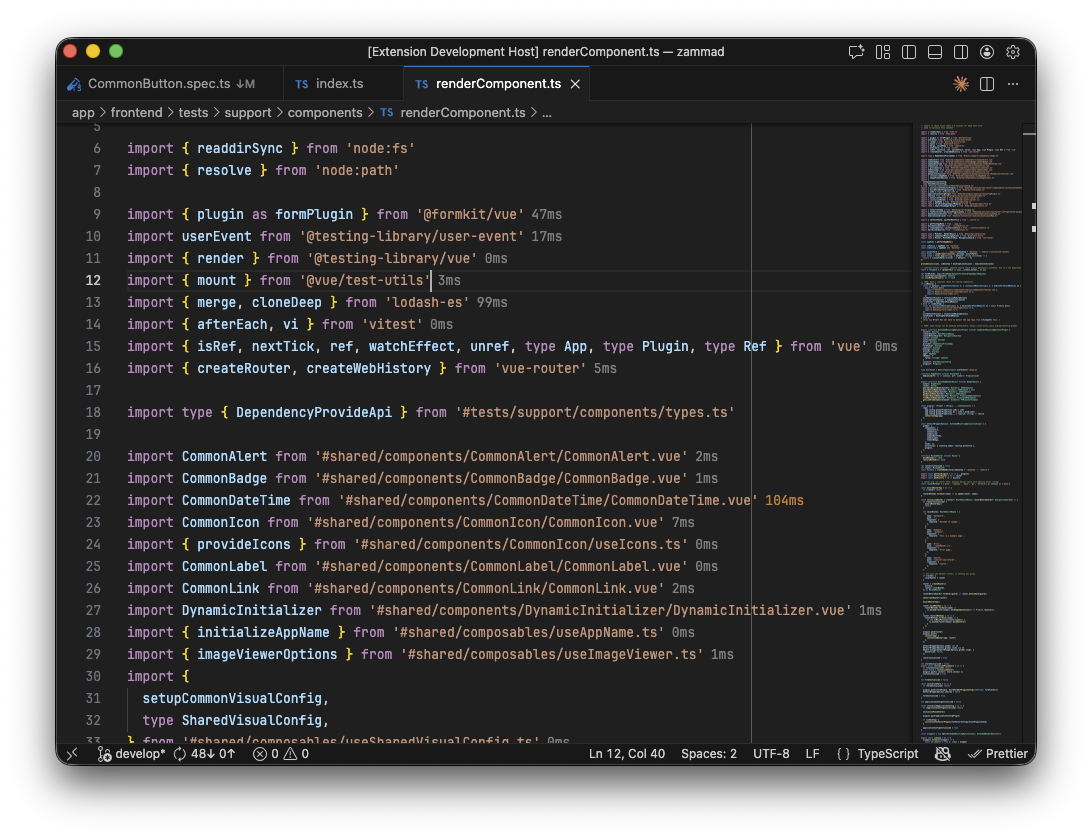
Task: Toggle the Copilot status icon
Action: pos(943,754)
